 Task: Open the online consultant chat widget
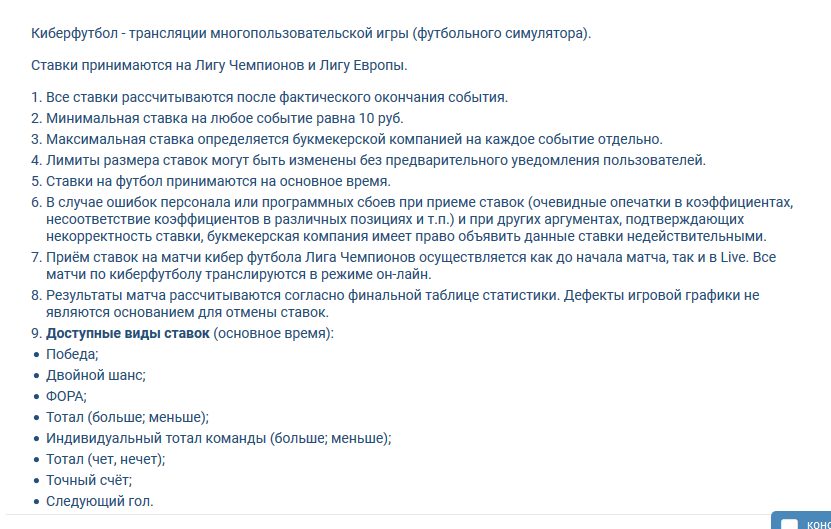812,522
